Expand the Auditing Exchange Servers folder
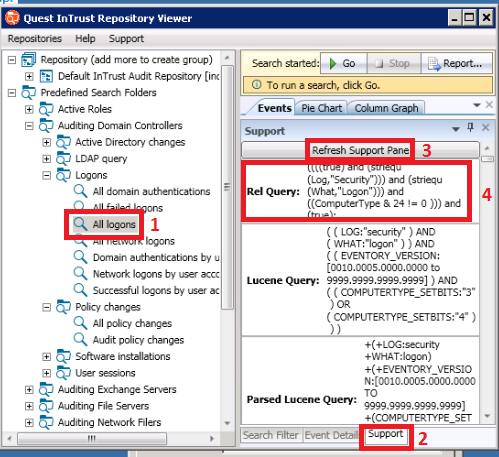Viewport: 499px width, 457px height. (29, 389)
